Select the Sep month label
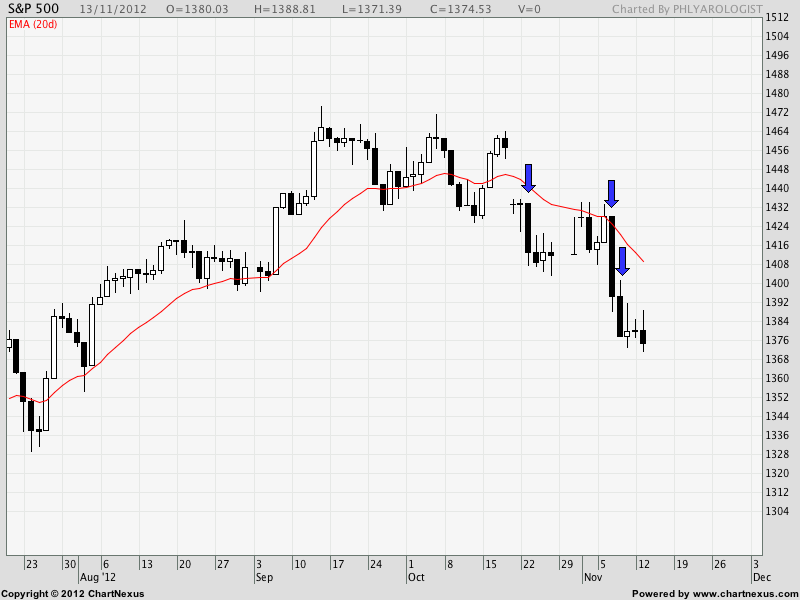The height and width of the screenshot is (600, 800). coord(264,578)
